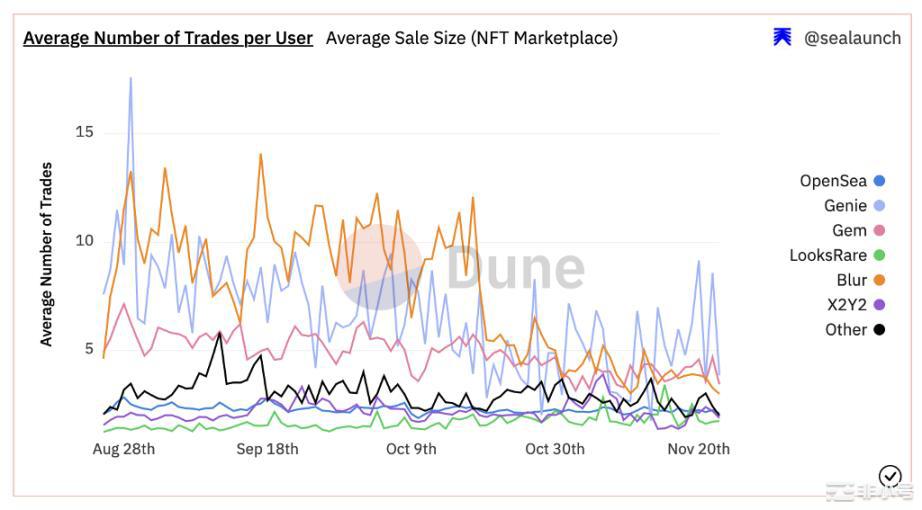Toggle LooksRare series green legend dot
922x510 pixels.
(879, 256)
